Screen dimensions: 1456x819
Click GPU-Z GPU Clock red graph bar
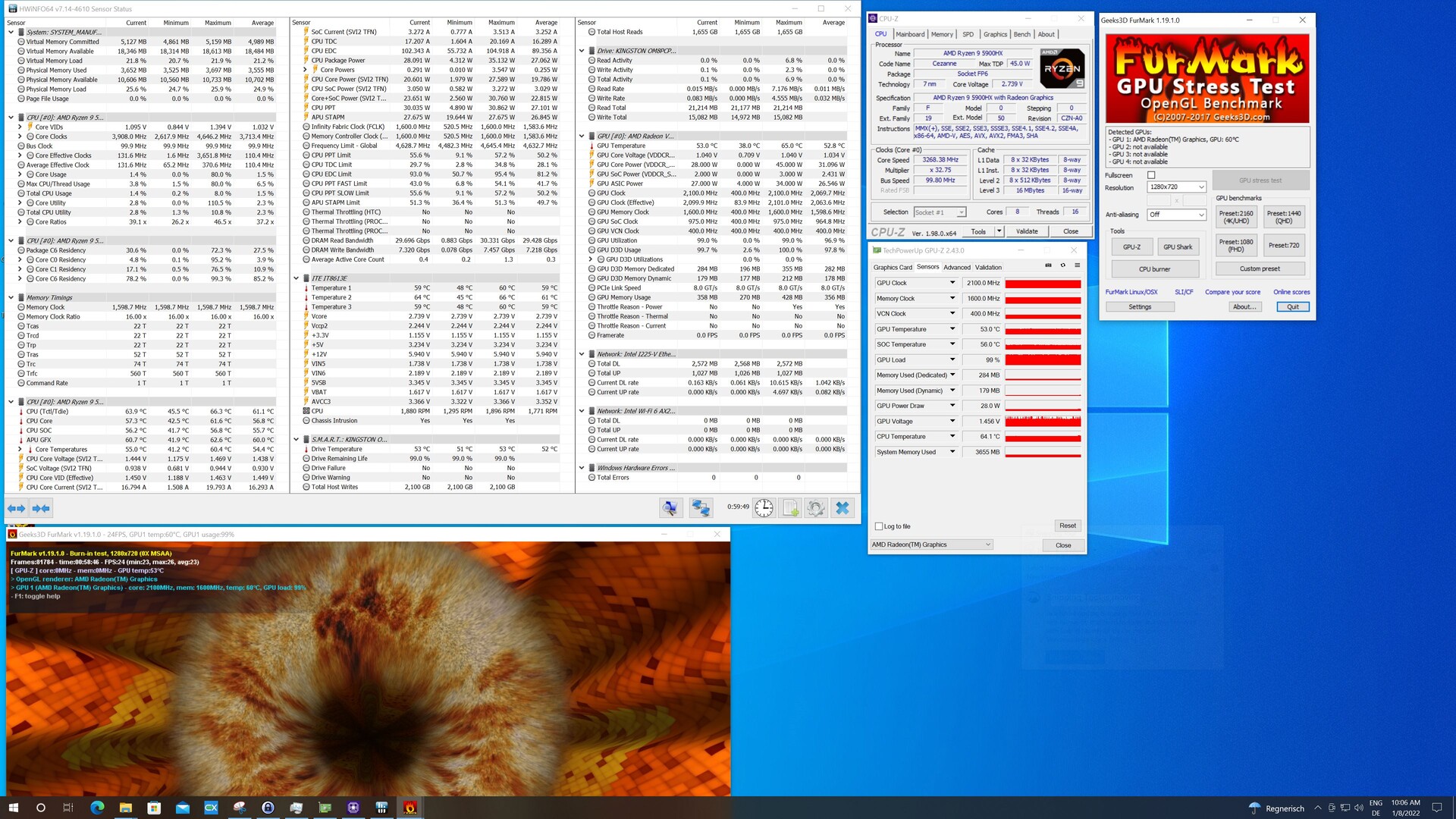[1043, 284]
